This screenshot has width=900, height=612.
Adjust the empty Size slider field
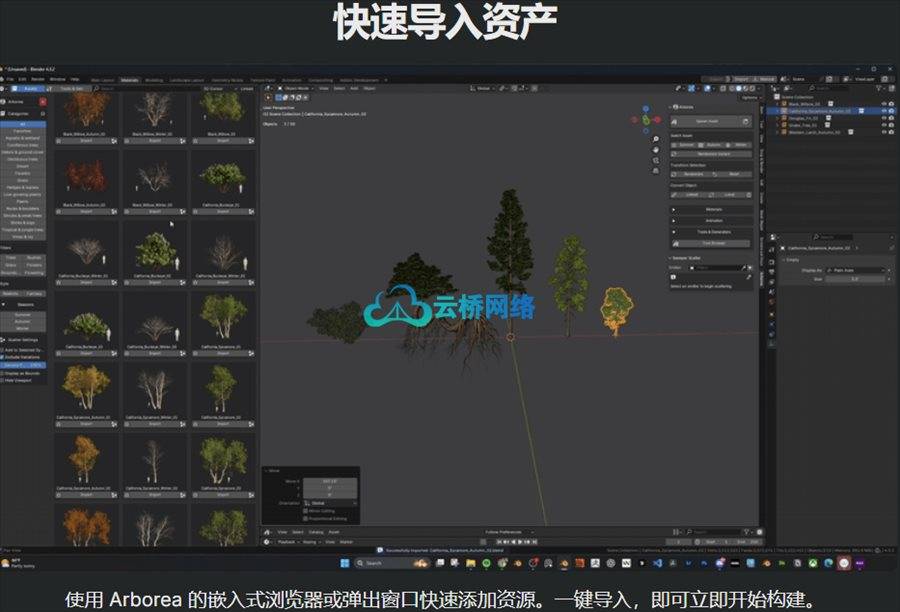[x=854, y=279]
